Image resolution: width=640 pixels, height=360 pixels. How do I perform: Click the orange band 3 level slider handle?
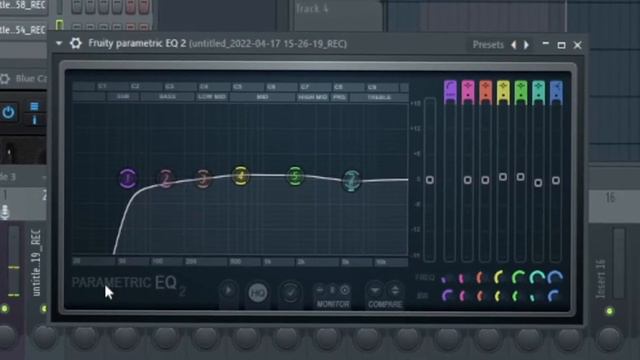485,180
